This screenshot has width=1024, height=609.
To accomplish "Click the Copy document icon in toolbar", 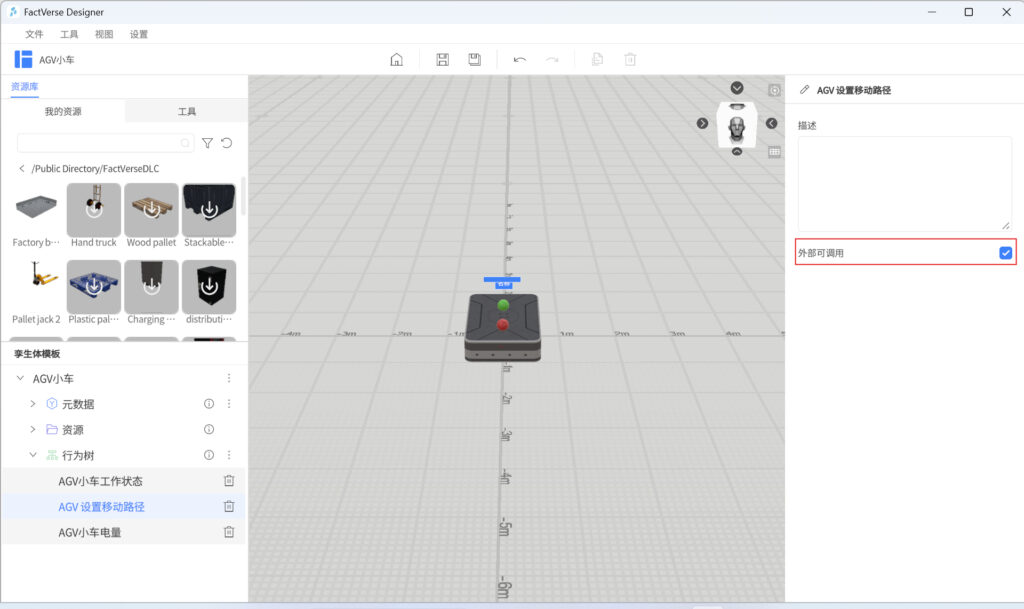I will coord(597,59).
